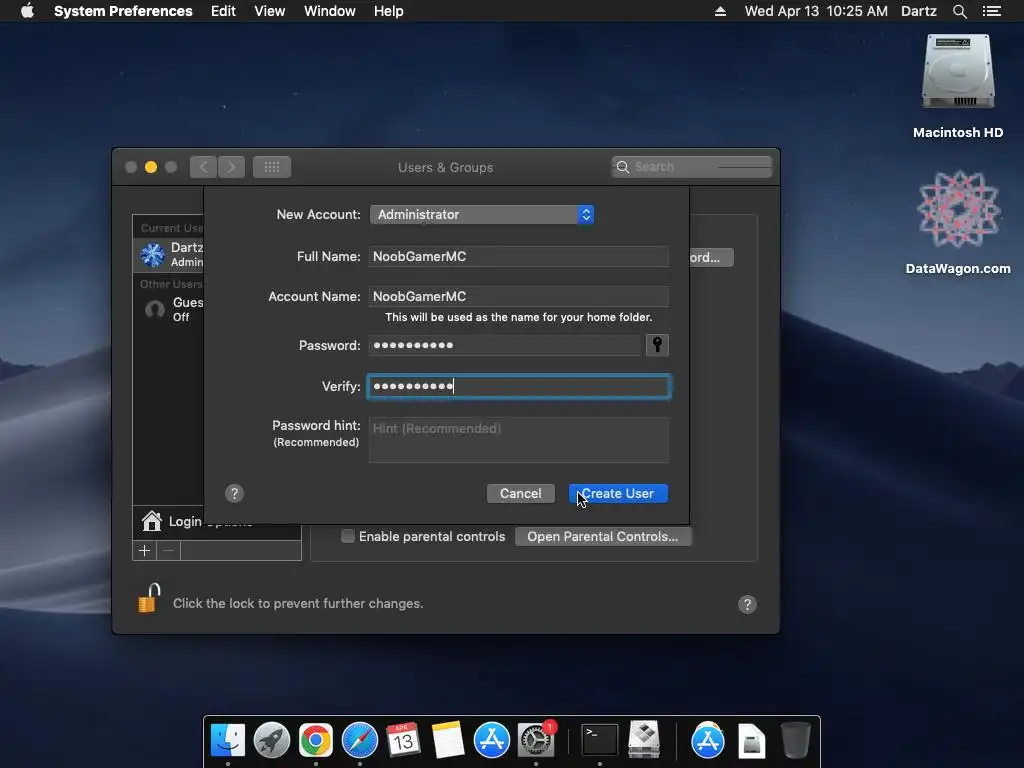Open the App Store icon beside Notes
This screenshot has height=768, width=1024.
491,741
